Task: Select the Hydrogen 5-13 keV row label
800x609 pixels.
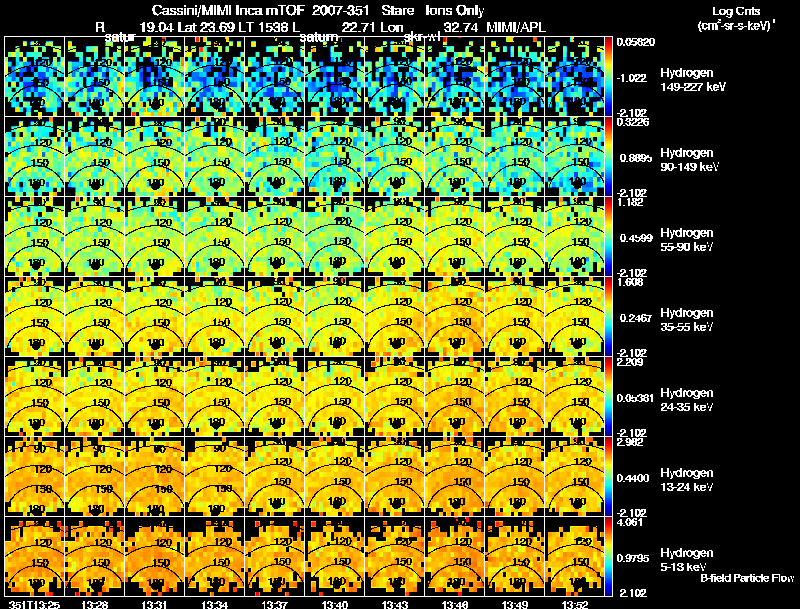Action: point(687,560)
